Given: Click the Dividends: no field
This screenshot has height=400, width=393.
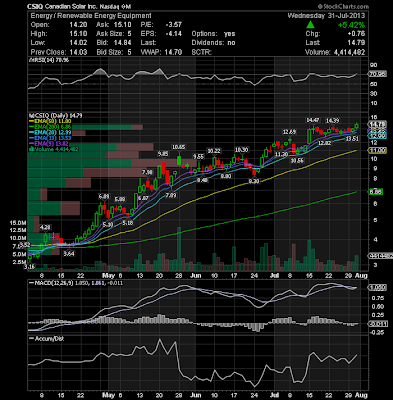Looking at the screenshot, I should (213, 43).
